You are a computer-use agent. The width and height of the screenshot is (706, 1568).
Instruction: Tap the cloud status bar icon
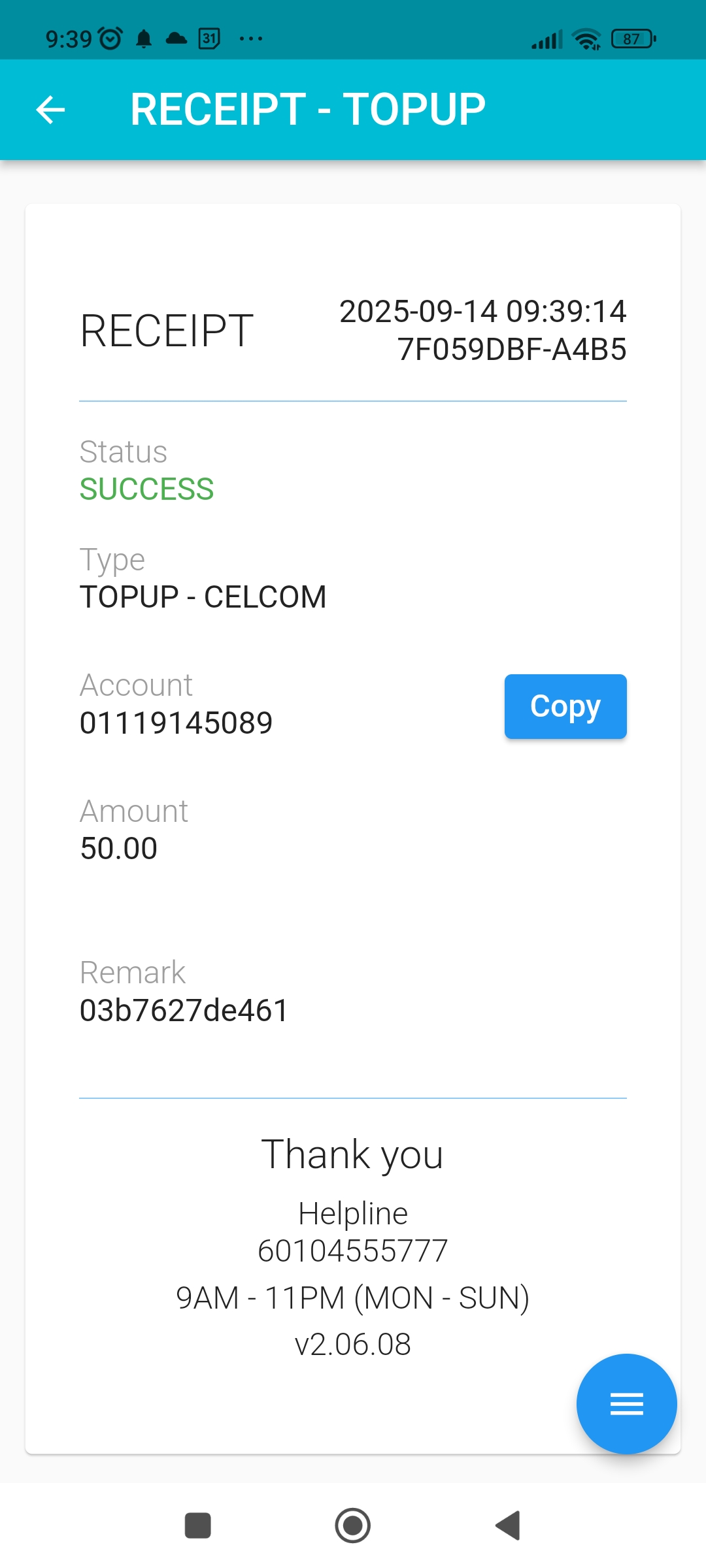pyautogui.click(x=176, y=39)
